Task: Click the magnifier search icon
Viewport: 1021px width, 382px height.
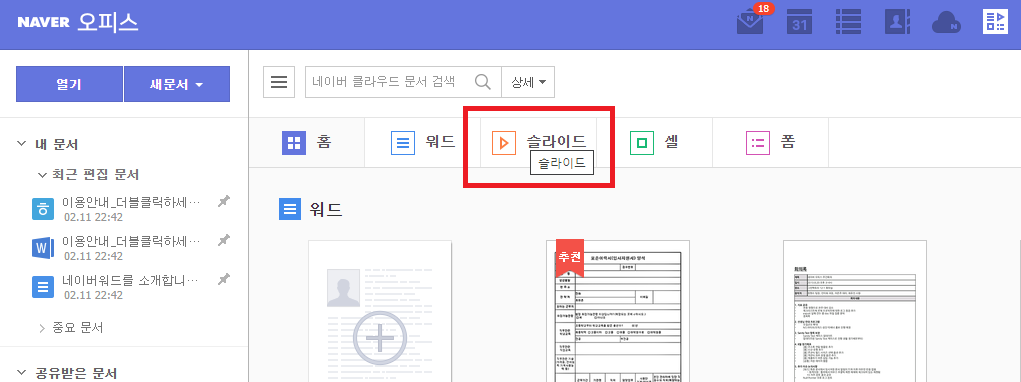Action: tap(483, 82)
